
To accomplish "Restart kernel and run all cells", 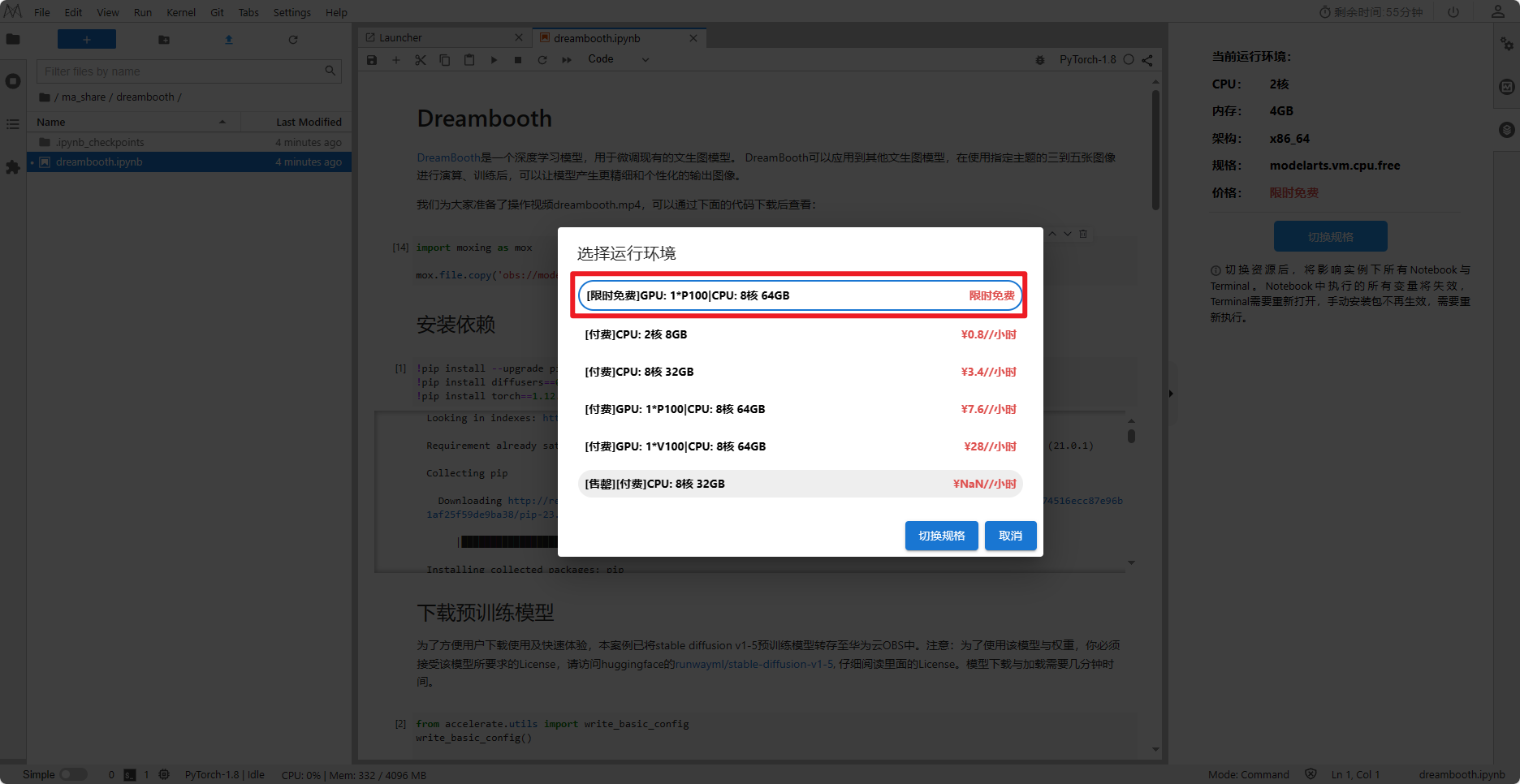I will click(567, 60).
